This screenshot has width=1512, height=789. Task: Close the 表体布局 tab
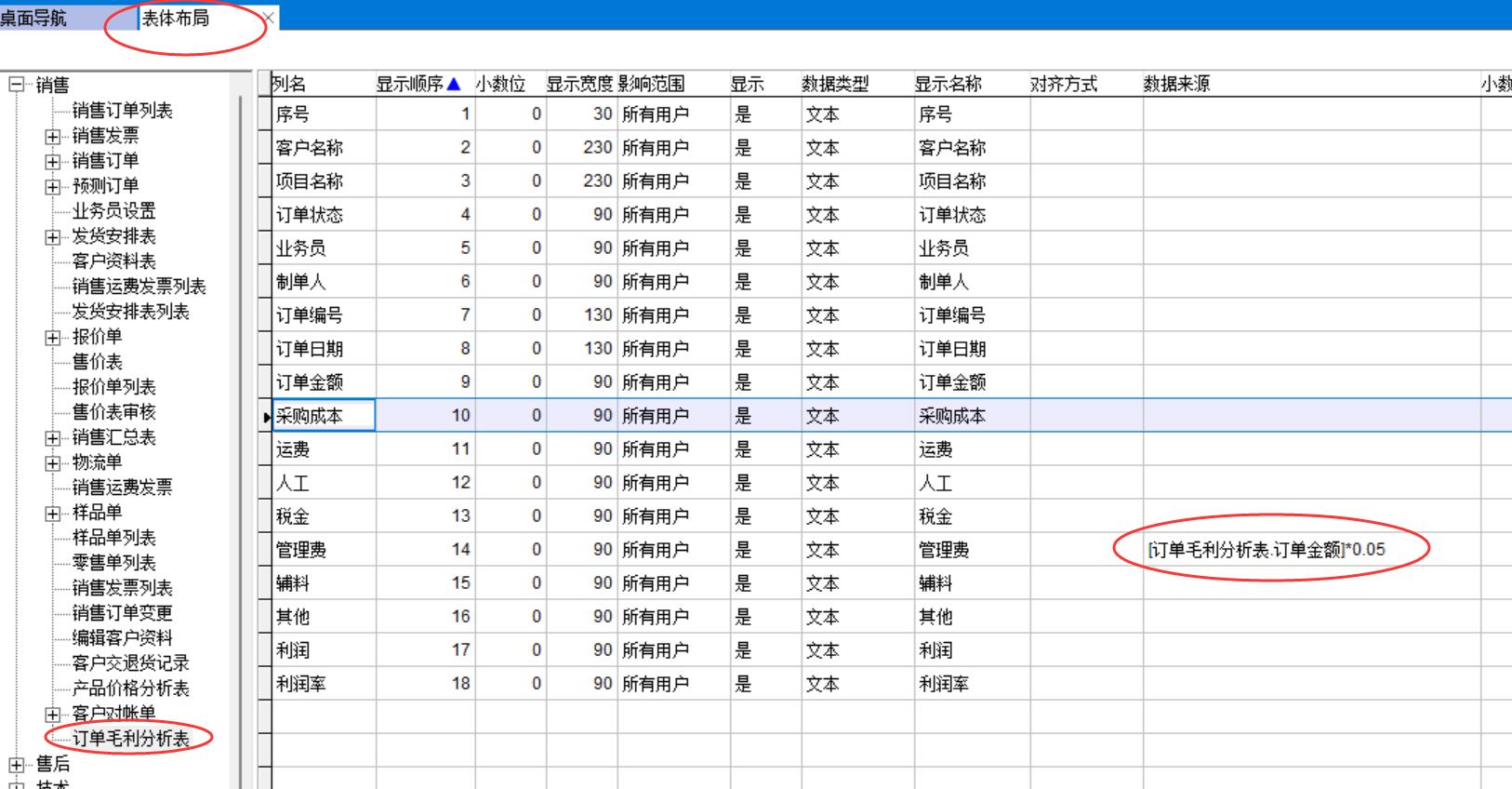[269, 18]
